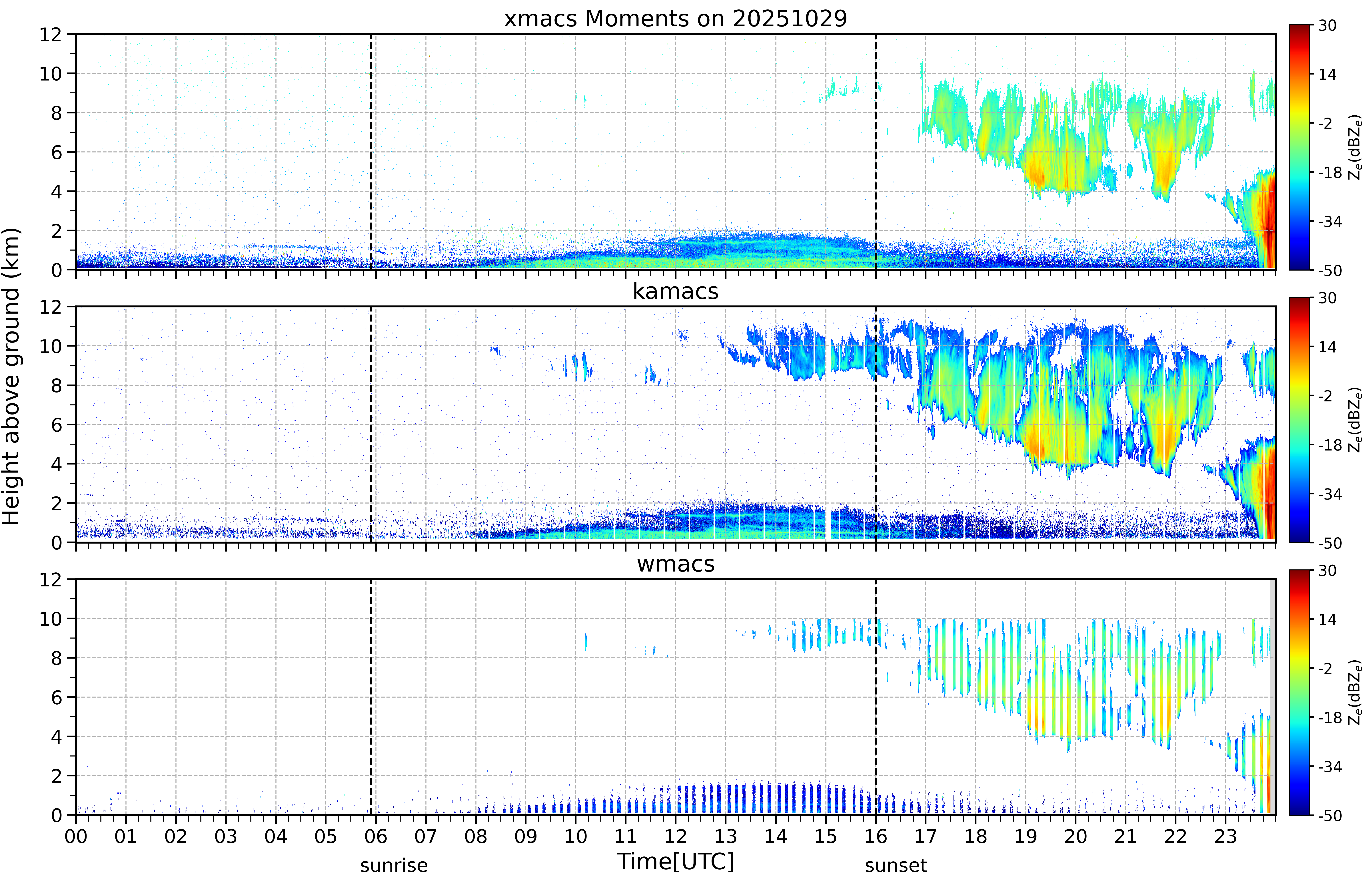Click the "2" height tick of the kamacs panel
1372x885 pixels.
click(x=56, y=503)
